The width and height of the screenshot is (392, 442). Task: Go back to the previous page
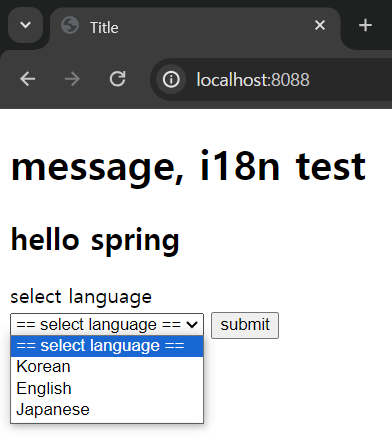tap(28, 79)
